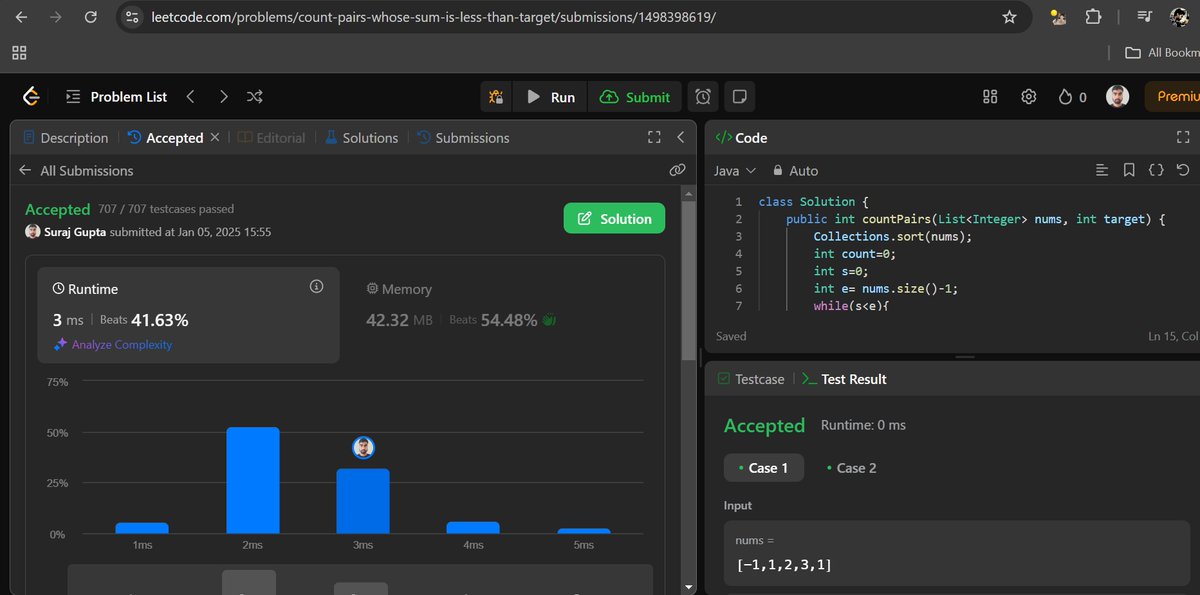Screen dimensions: 1200x595
Task: Pick a random problem with shuffle icon
Action: coord(255,97)
